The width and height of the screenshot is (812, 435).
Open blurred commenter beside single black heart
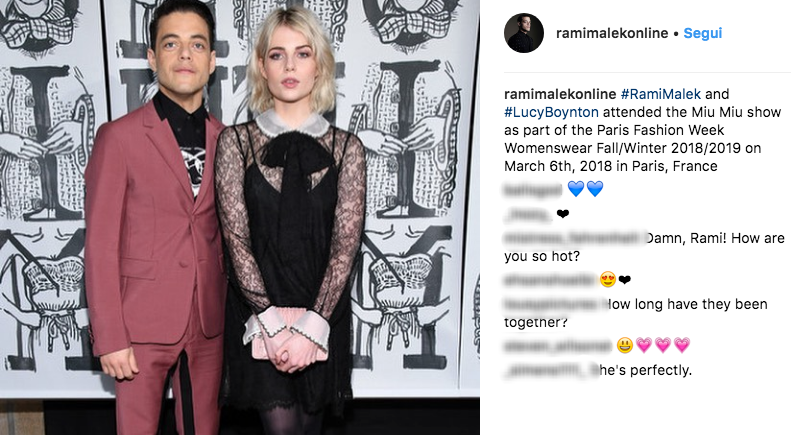(528, 214)
